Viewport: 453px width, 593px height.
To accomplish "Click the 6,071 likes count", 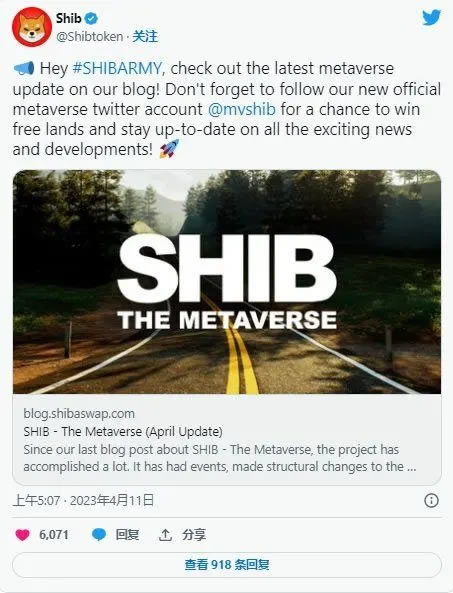I will (x=54, y=535).
